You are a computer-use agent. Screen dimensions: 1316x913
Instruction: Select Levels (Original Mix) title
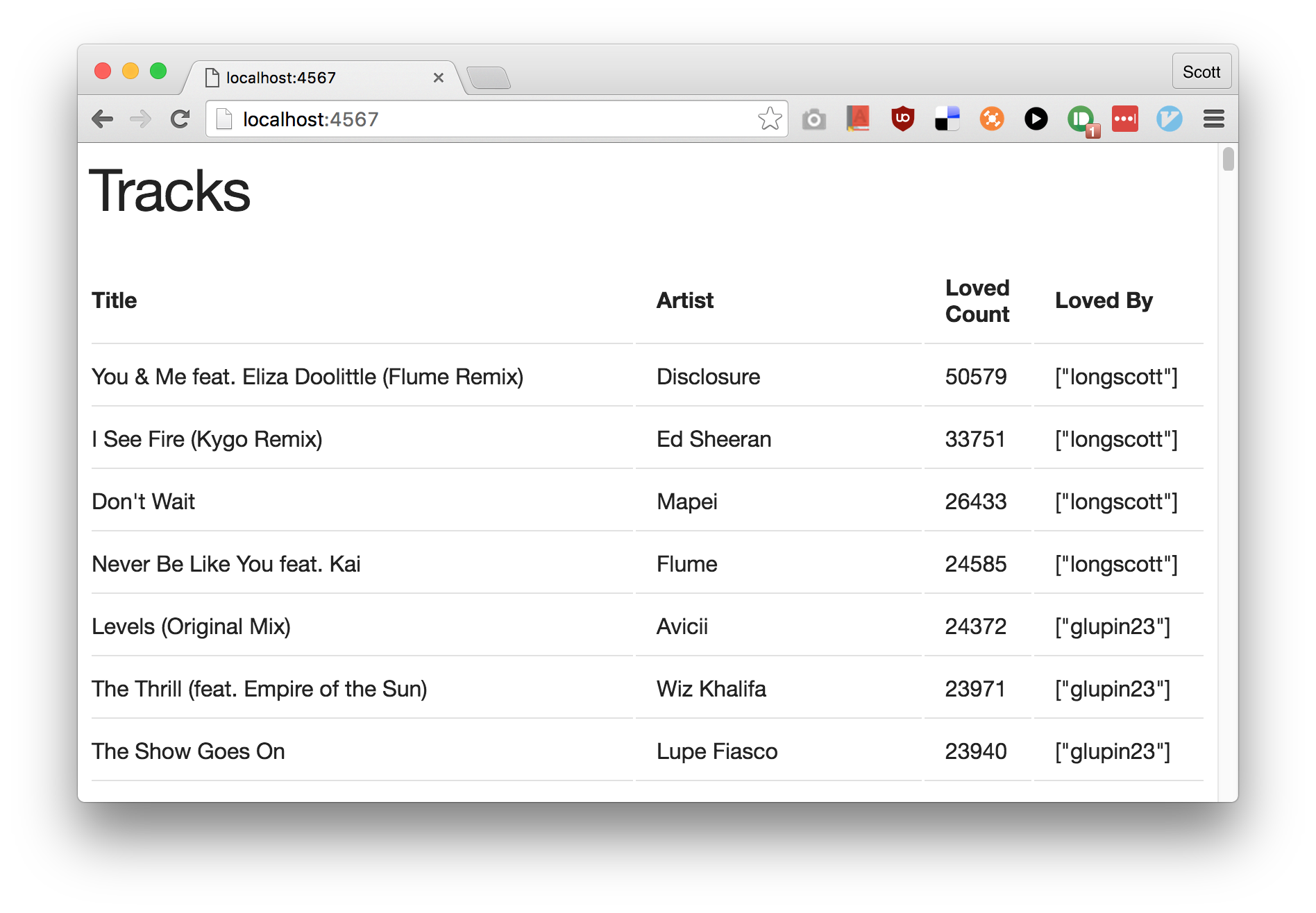(x=191, y=626)
